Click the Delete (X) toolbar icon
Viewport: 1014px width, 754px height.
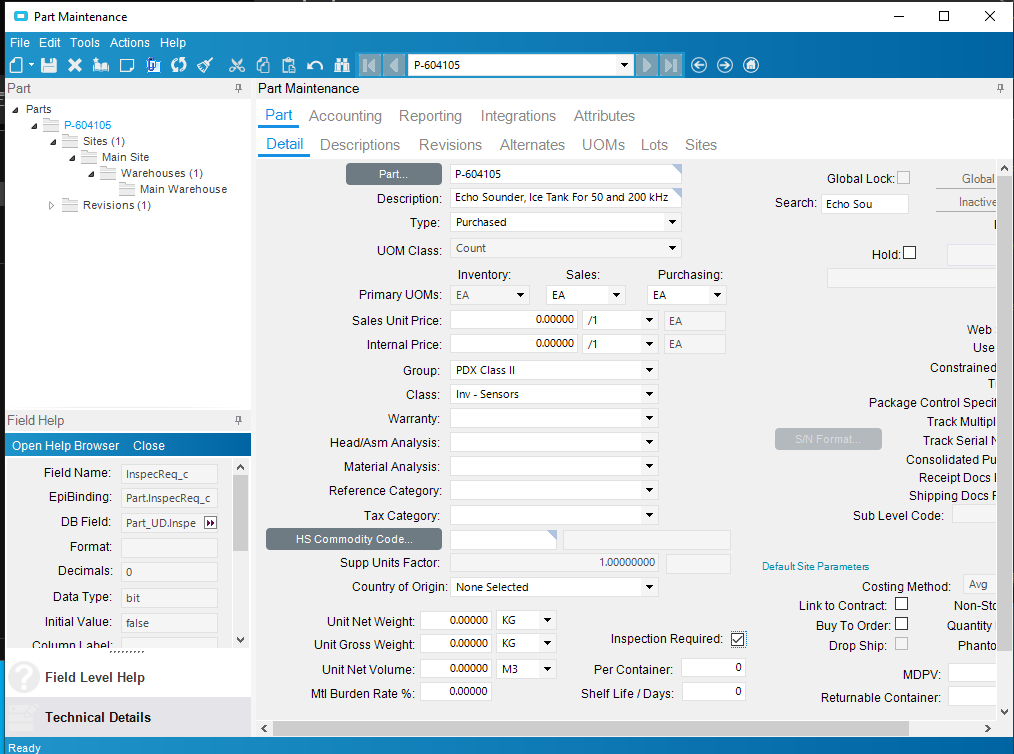75,65
